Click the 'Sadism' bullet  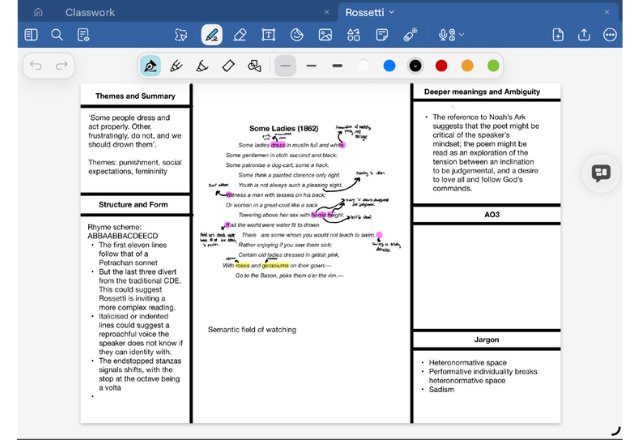[x=441, y=389]
